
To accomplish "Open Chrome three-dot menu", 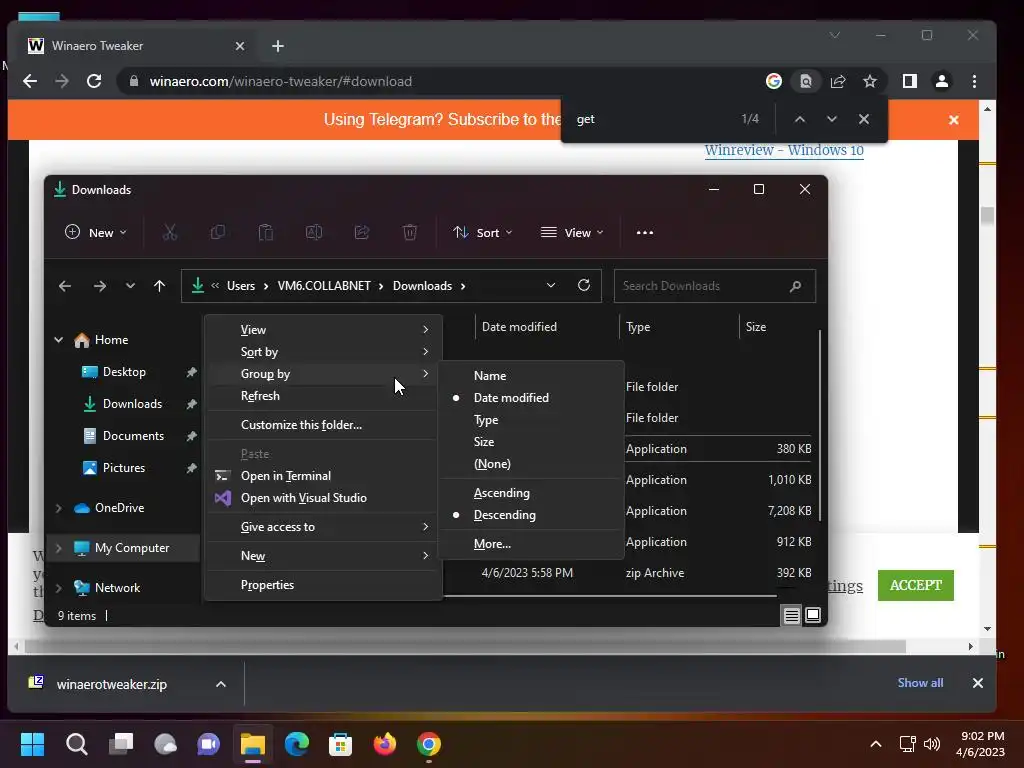I will click(974, 81).
